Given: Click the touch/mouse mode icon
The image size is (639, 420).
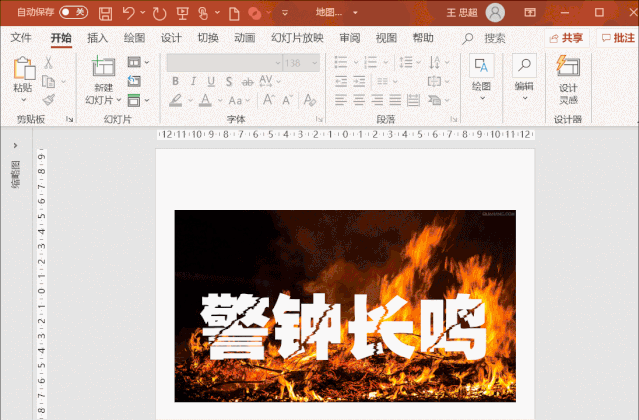Looking at the screenshot, I should [x=203, y=13].
